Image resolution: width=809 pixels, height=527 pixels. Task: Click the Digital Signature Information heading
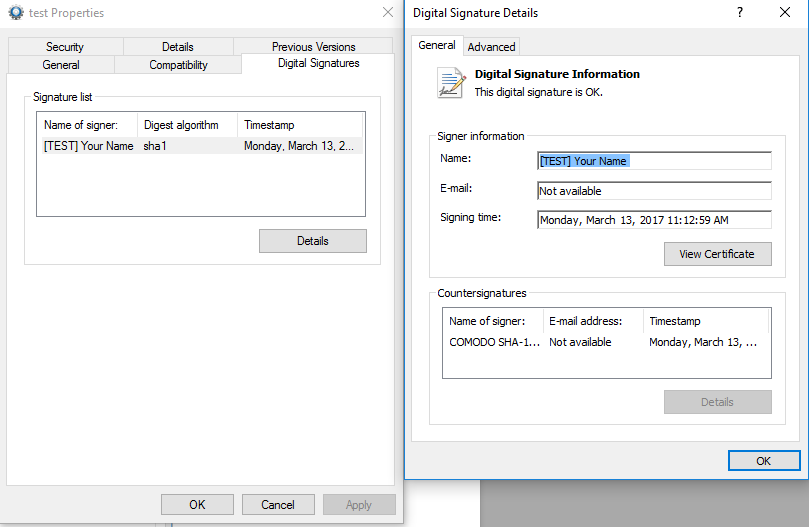coord(557,74)
